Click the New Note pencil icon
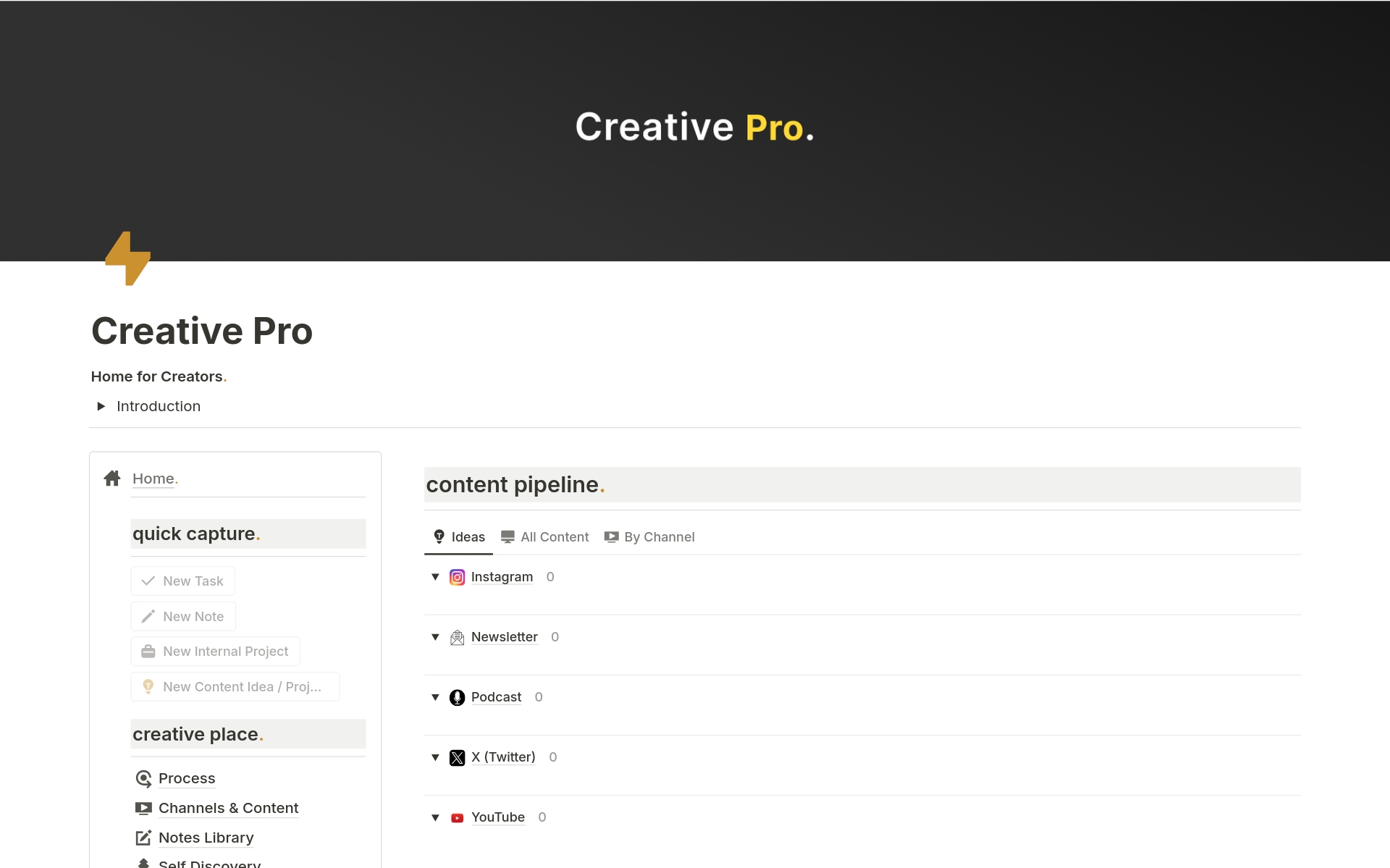This screenshot has height=868, width=1390. [x=148, y=616]
